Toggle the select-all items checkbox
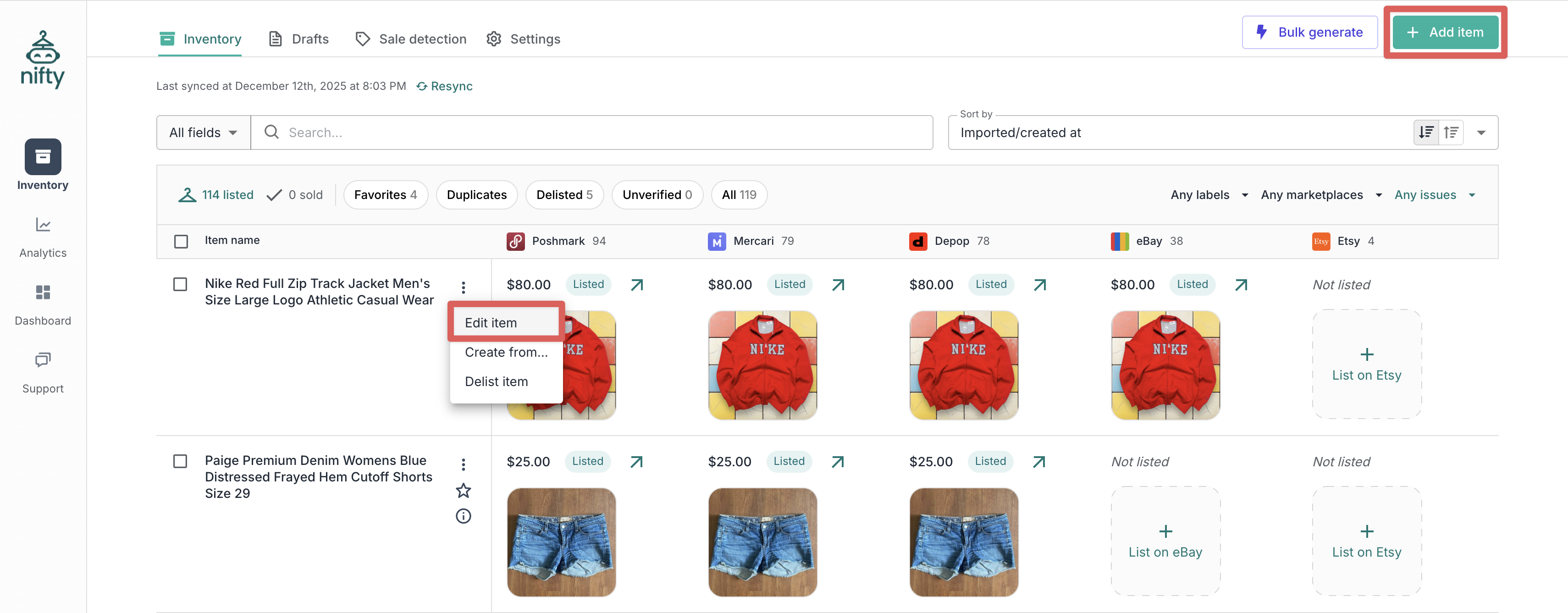This screenshot has width=1568, height=613. coord(181,241)
